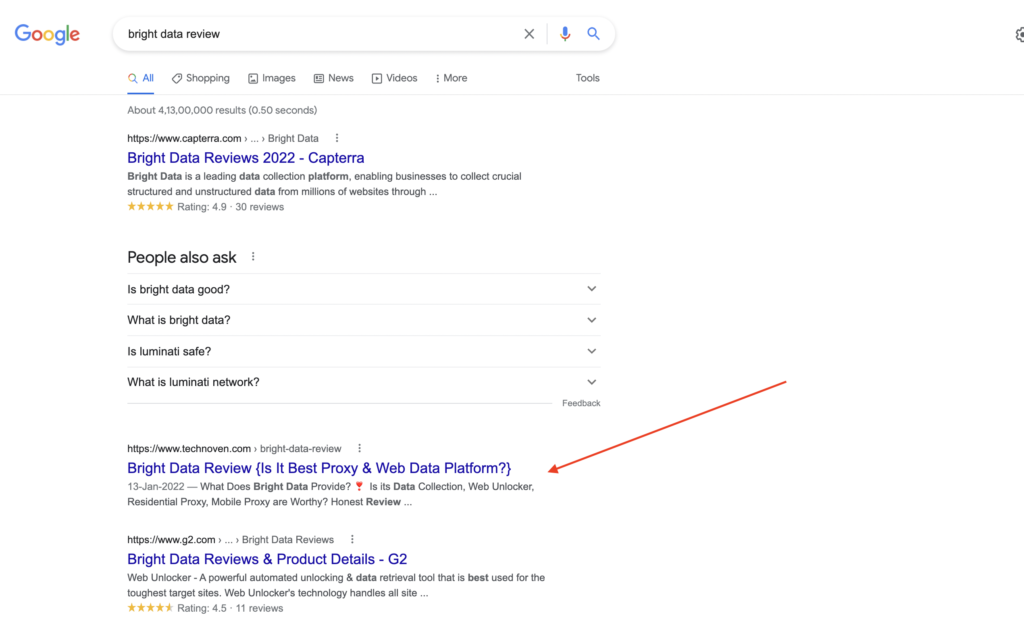Switch to the Shopping tab
The image size is (1024, 631).
[x=200, y=78]
